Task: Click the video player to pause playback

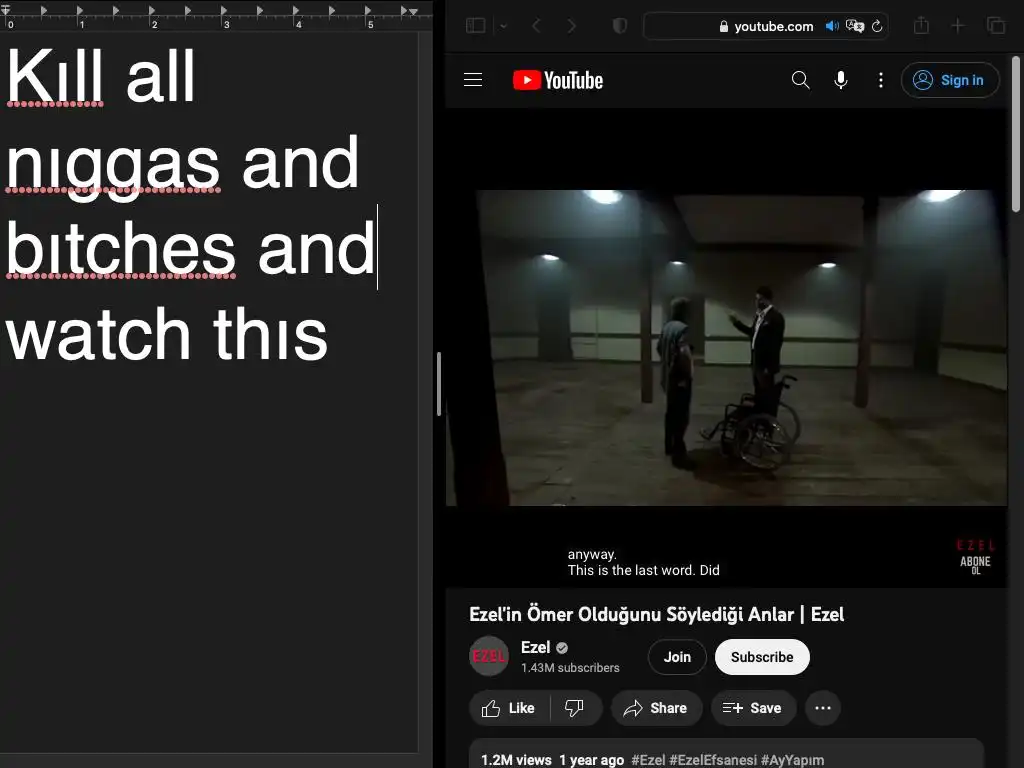Action: click(x=726, y=347)
